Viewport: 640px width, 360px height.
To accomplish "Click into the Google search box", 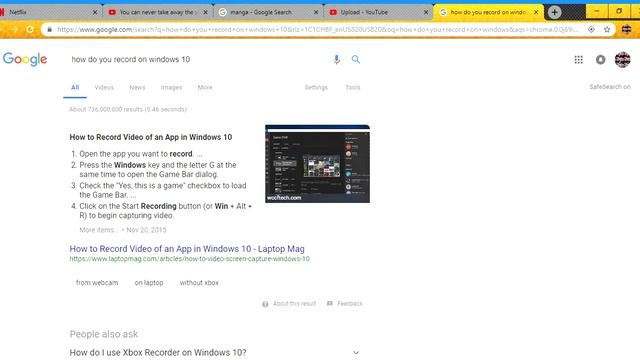I will pyautogui.click(x=200, y=59).
